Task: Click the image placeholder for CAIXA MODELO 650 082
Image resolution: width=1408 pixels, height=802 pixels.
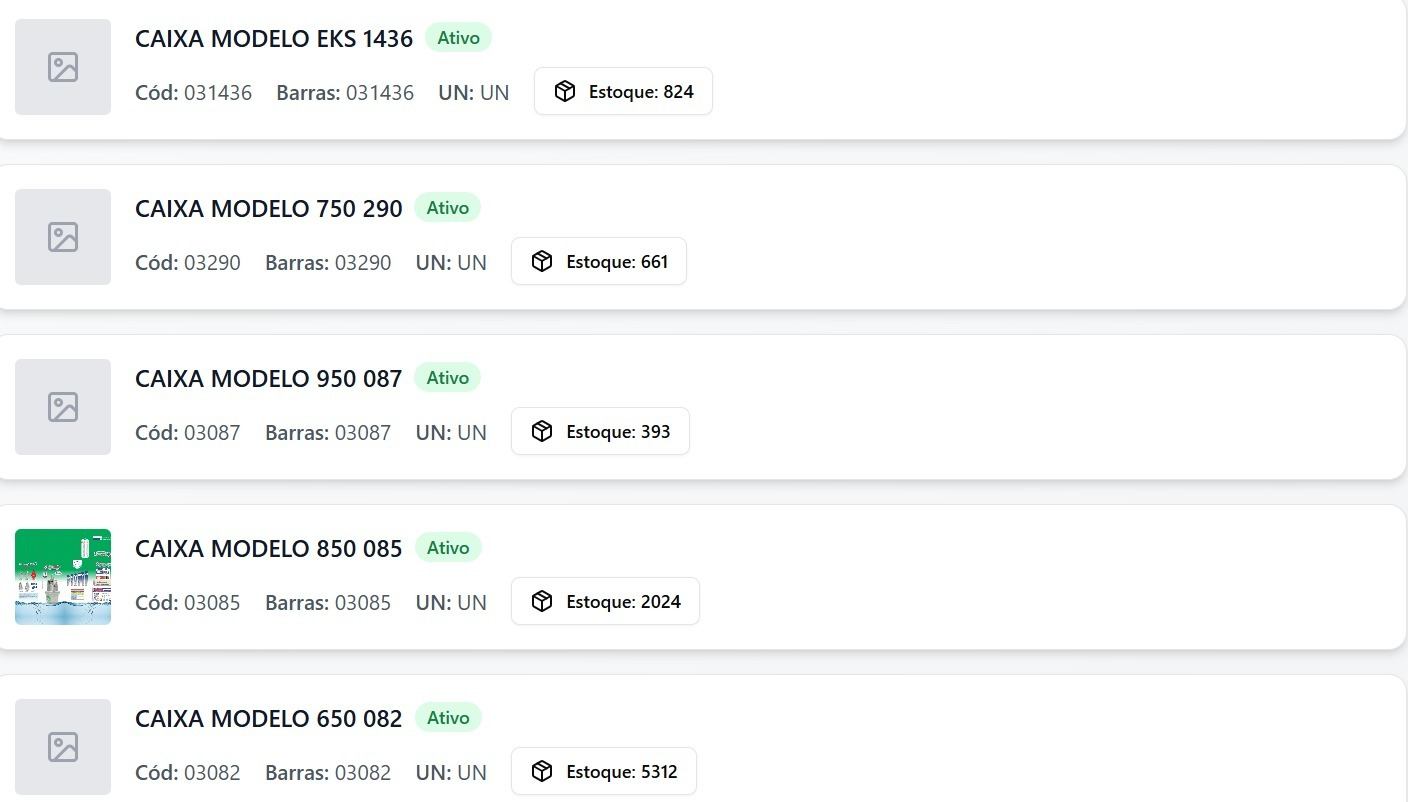Action: click(x=63, y=747)
